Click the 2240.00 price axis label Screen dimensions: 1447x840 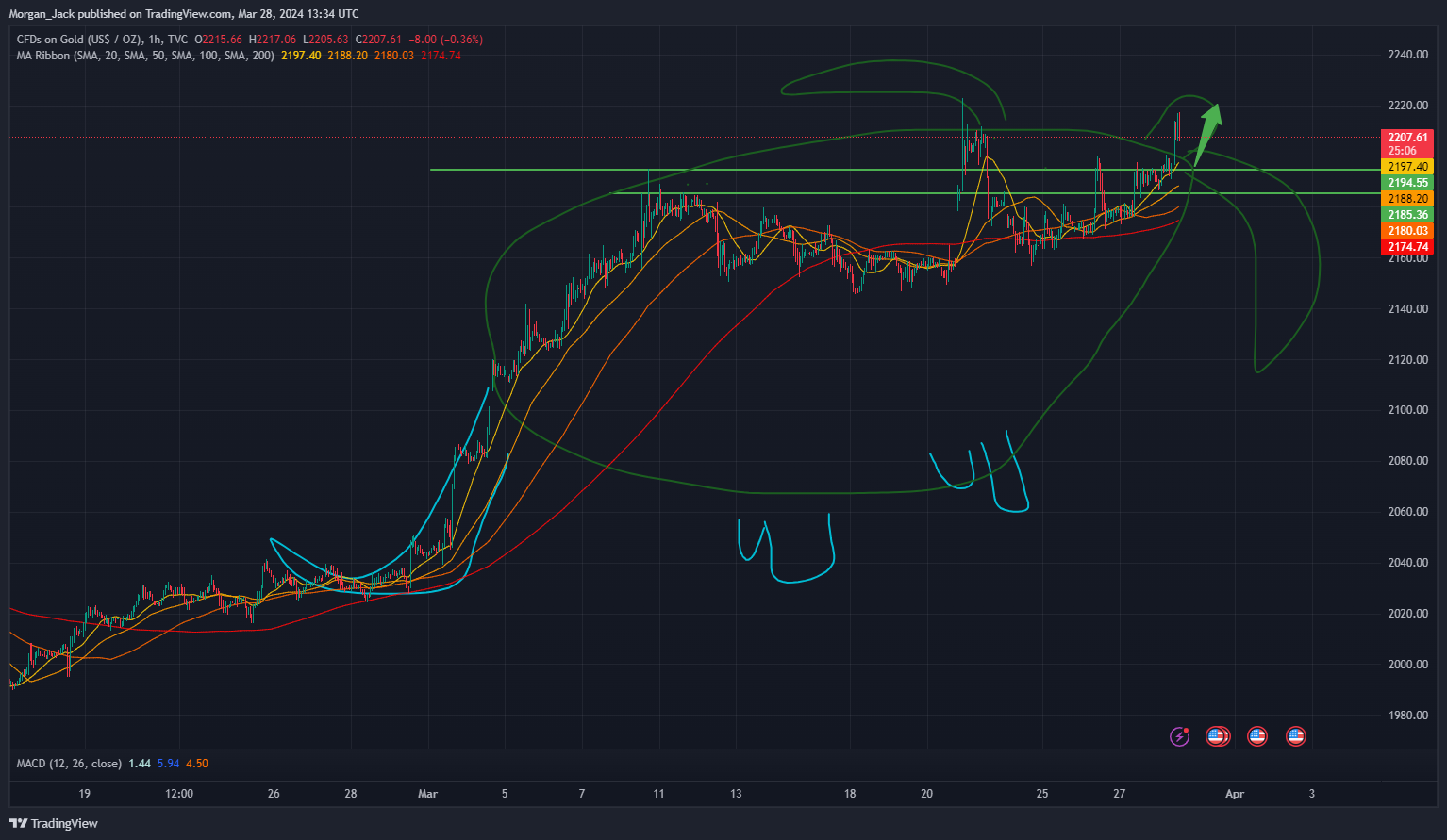(x=1407, y=55)
